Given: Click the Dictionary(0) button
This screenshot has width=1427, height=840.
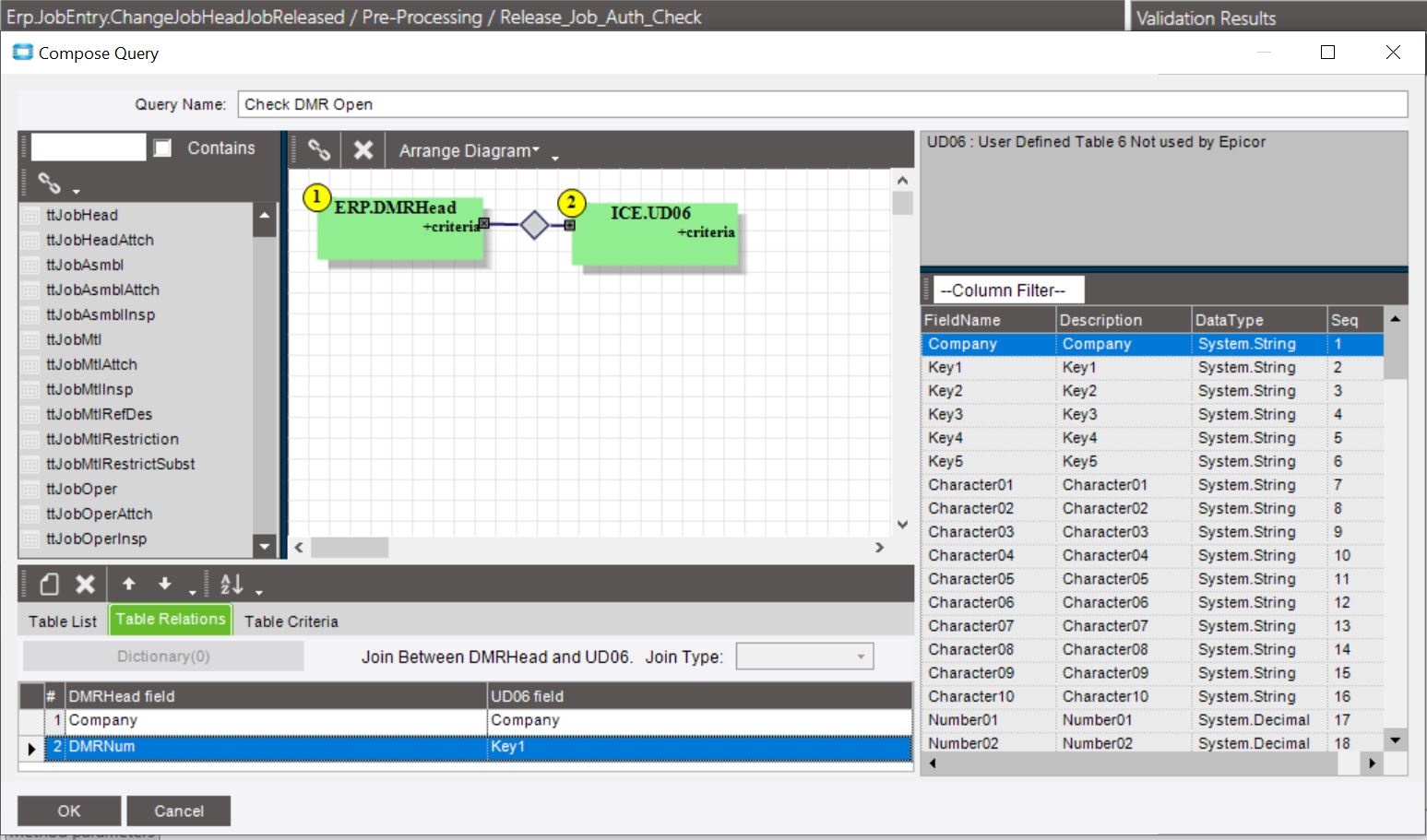Looking at the screenshot, I should pos(163,657).
